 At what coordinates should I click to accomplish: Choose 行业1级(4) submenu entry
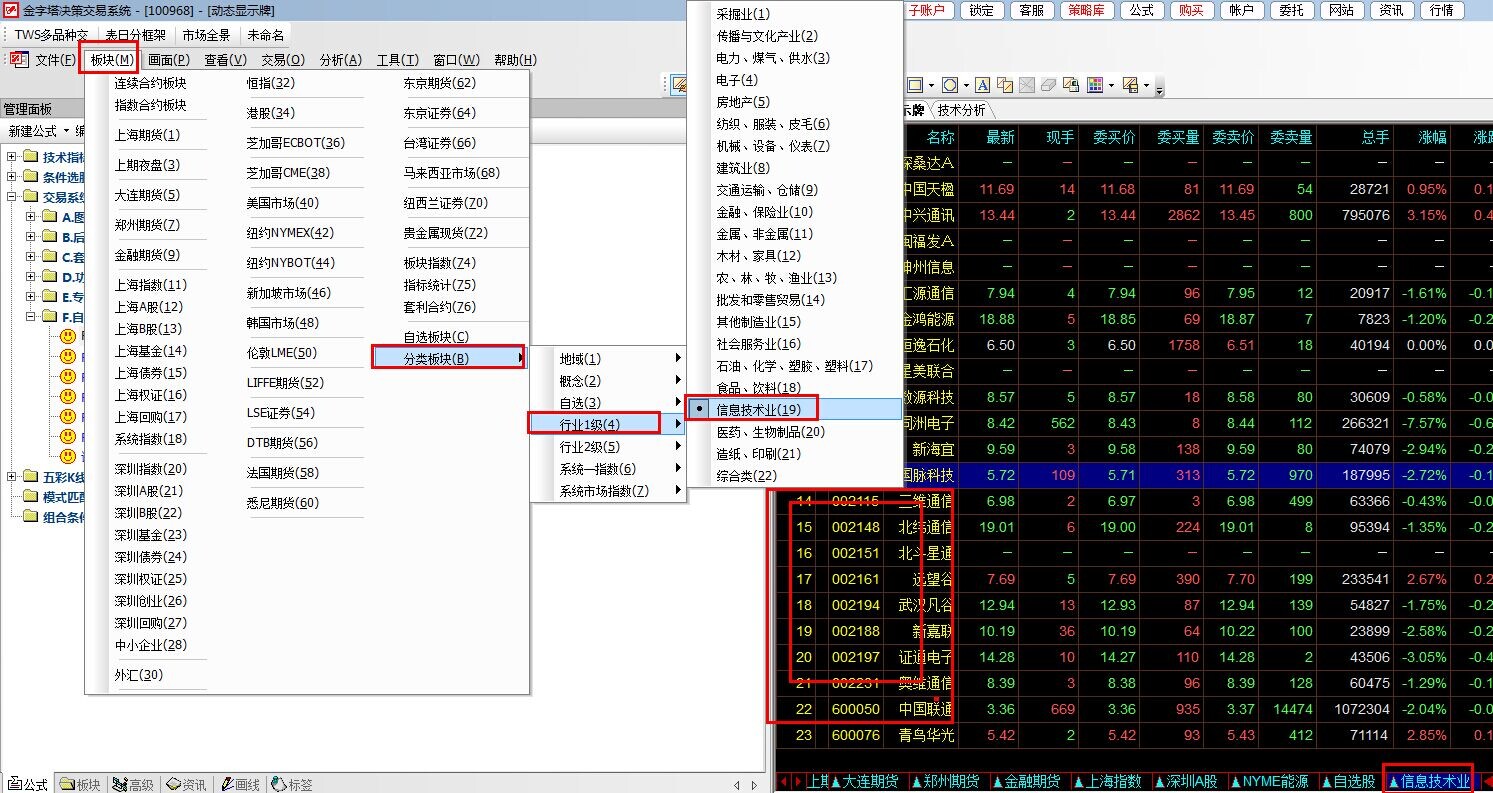pyautogui.click(x=590, y=425)
